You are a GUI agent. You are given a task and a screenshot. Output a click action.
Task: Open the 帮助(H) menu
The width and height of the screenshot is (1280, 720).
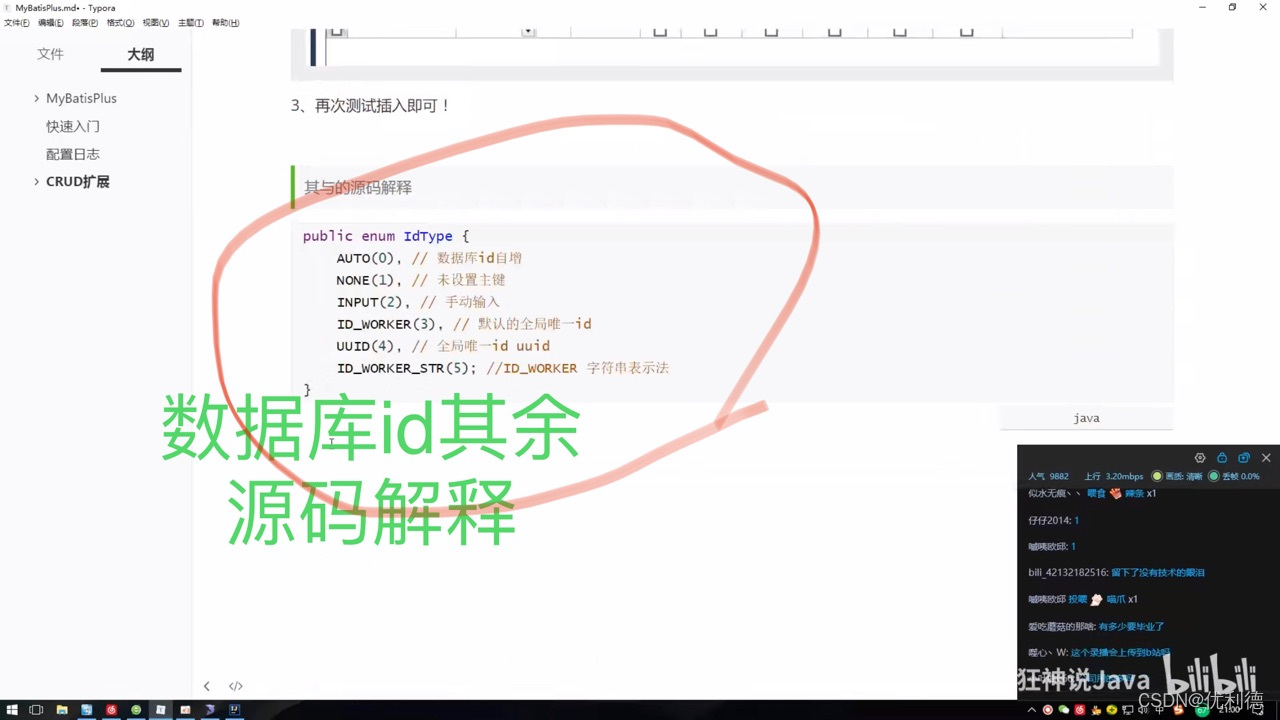coord(225,23)
